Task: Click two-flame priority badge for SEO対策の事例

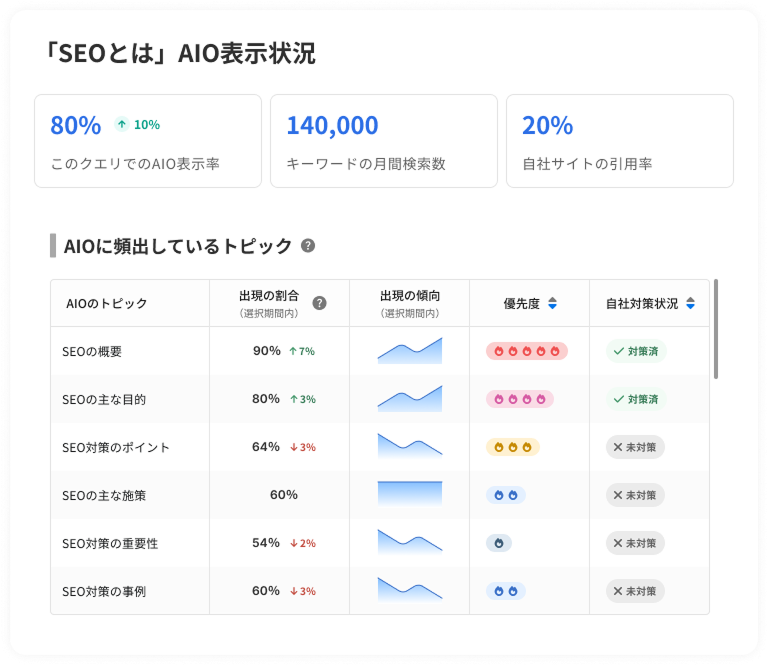Action: point(505,591)
